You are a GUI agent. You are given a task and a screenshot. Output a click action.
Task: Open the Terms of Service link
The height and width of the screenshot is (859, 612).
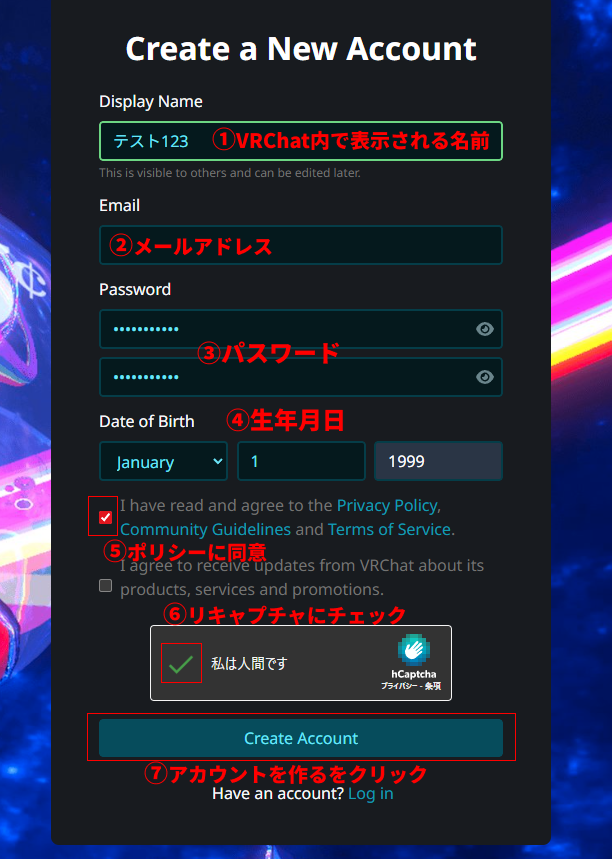tap(389, 529)
